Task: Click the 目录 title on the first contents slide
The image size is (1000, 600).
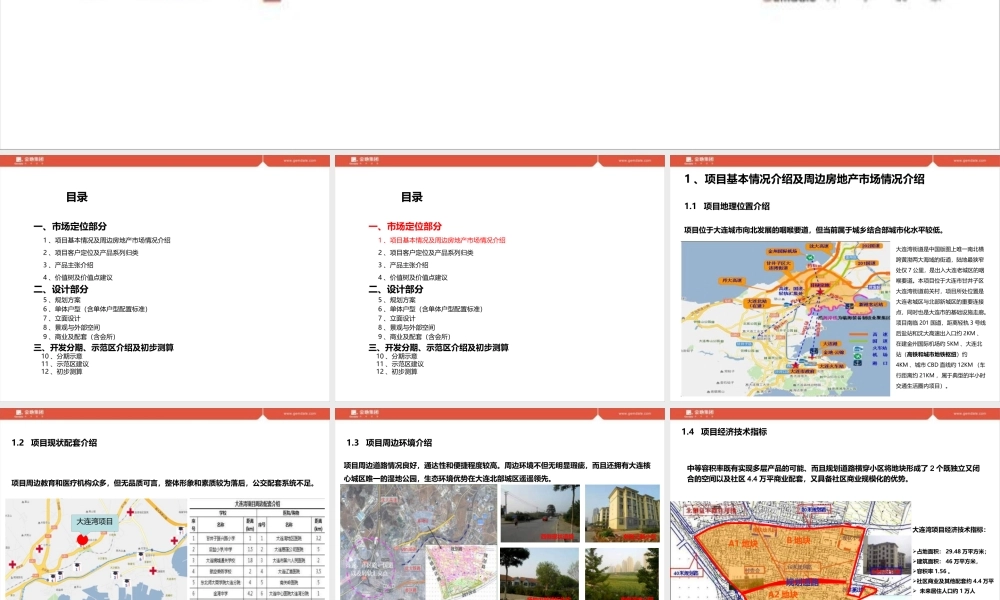Action: point(76,197)
